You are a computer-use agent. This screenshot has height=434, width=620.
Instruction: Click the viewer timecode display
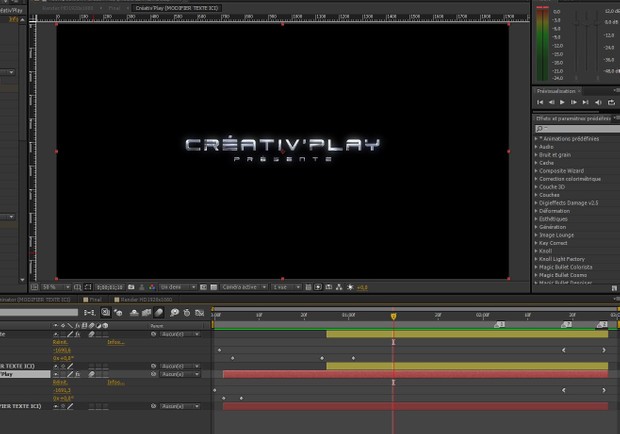coord(110,287)
